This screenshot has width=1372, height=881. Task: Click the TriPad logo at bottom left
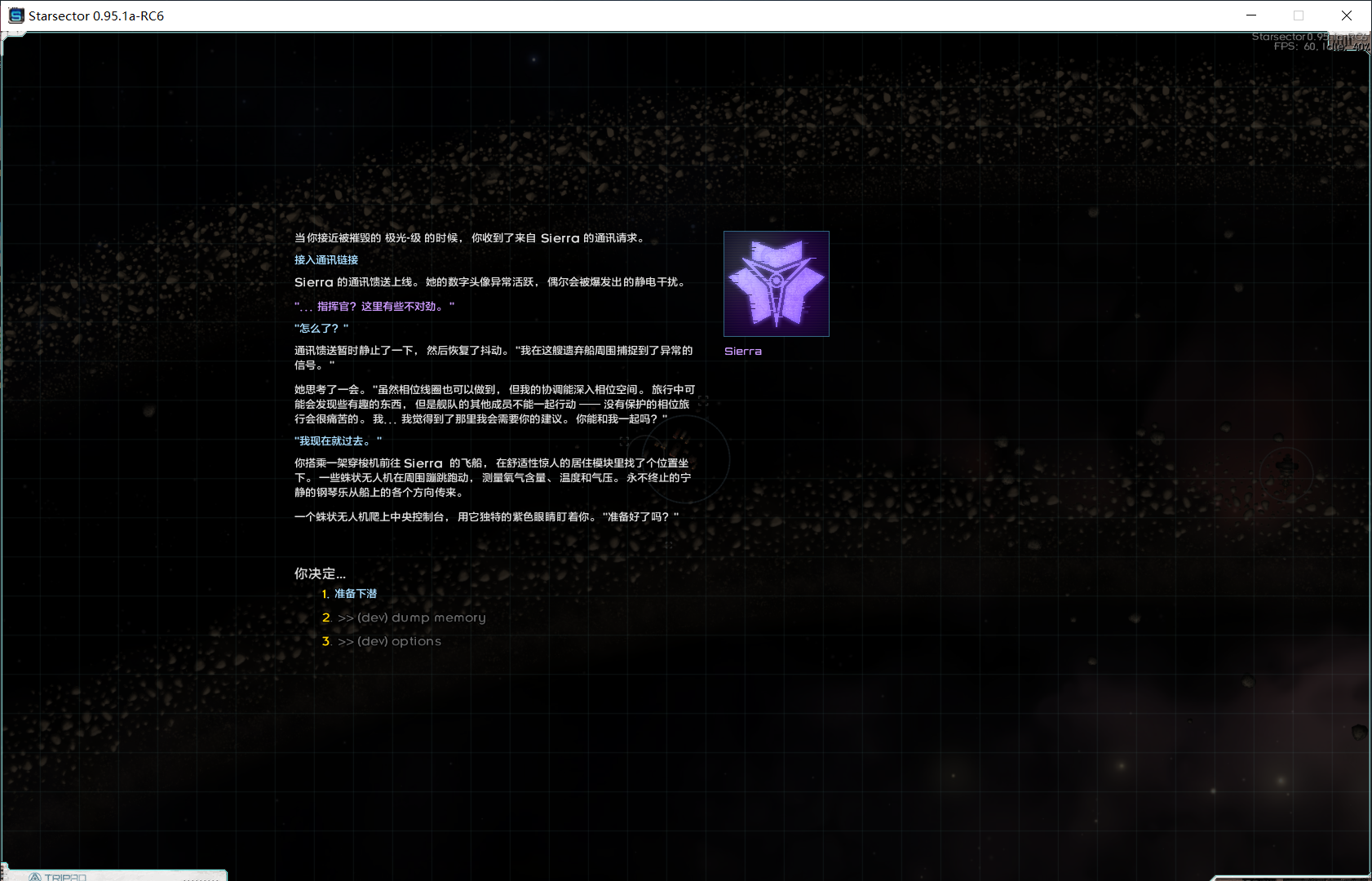57,876
